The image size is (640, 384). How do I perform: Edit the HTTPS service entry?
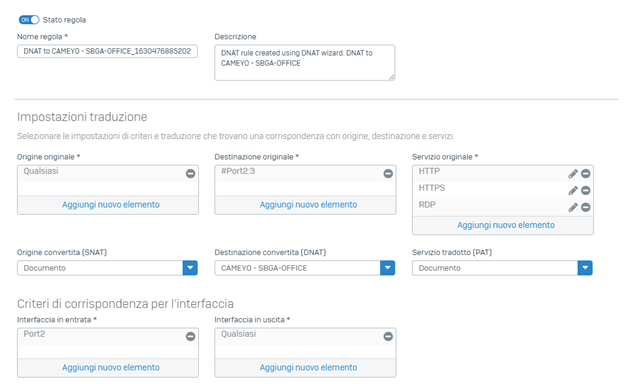(x=573, y=191)
